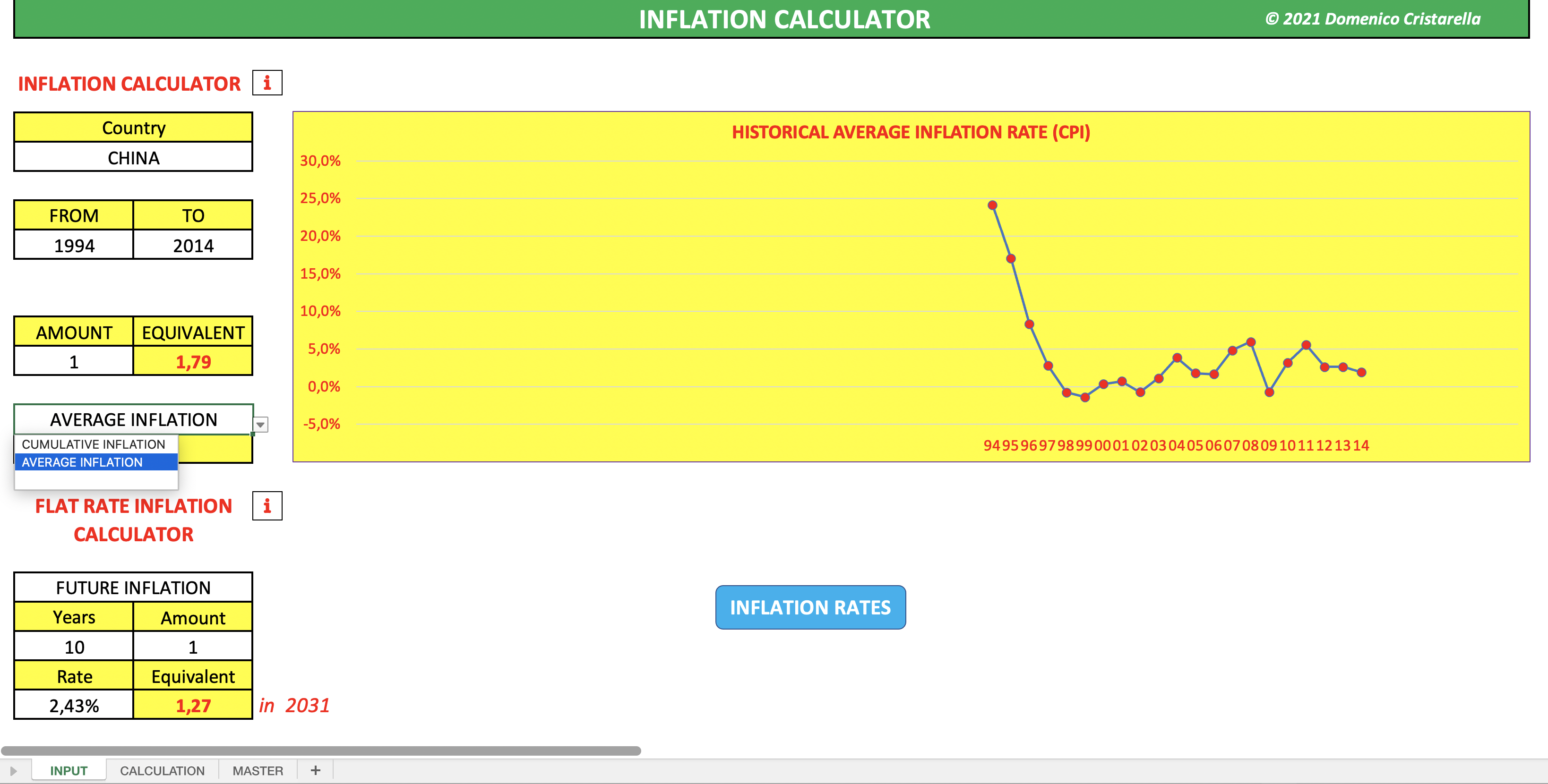Select the FROM year 1994 cell
This screenshot has height=784, width=1548.
pyautogui.click(x=74, y=245)
